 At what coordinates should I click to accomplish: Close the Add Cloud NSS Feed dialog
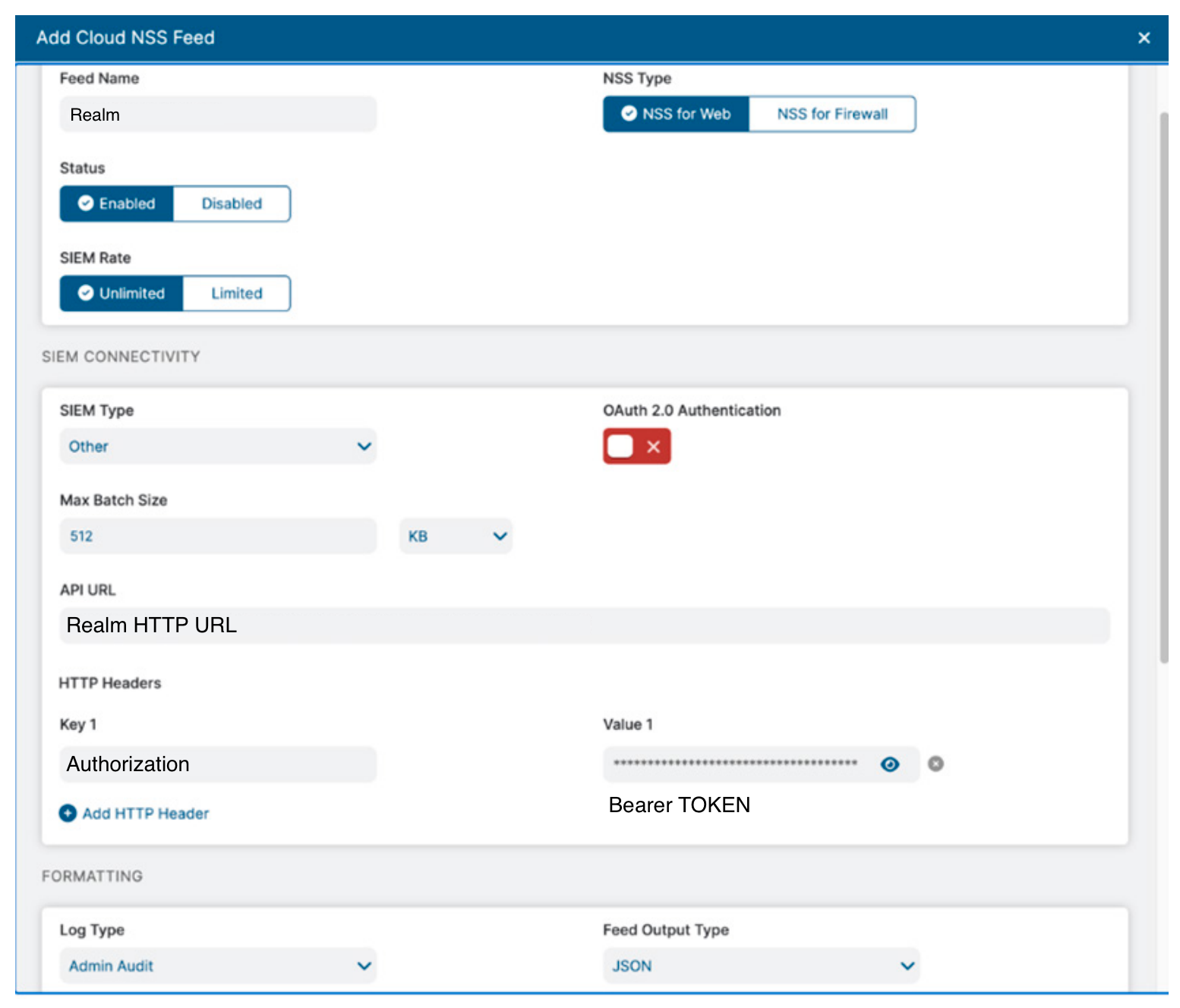tap(1144, 37)
